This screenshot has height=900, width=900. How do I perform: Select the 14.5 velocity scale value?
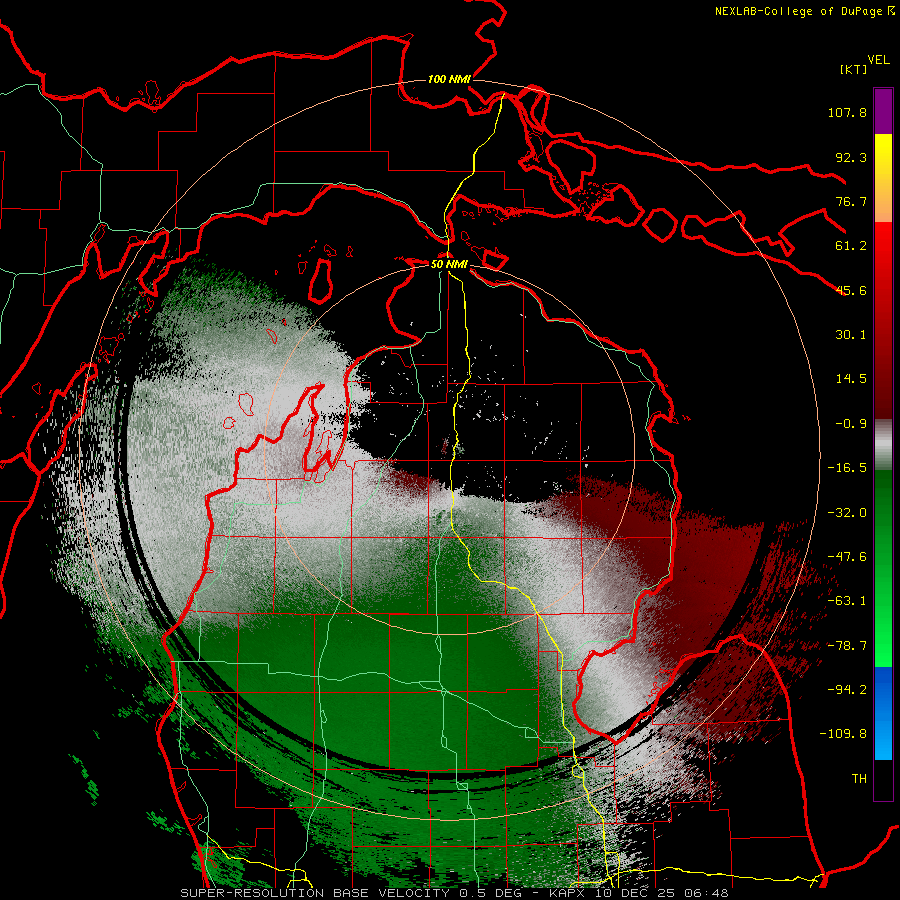[x=851, y=379]
